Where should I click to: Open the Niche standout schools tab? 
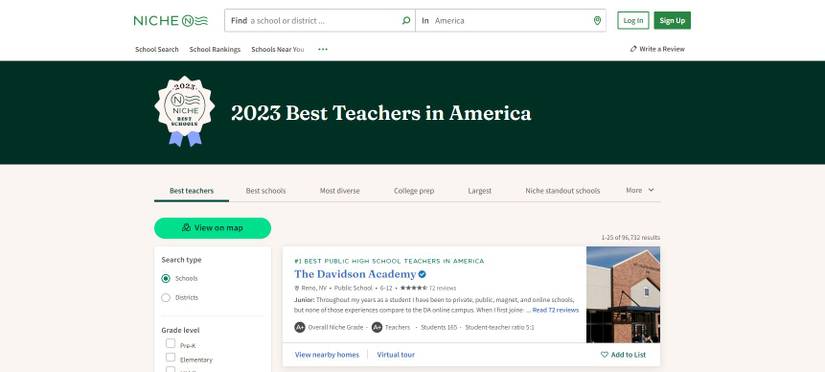(x=562, y=190)
